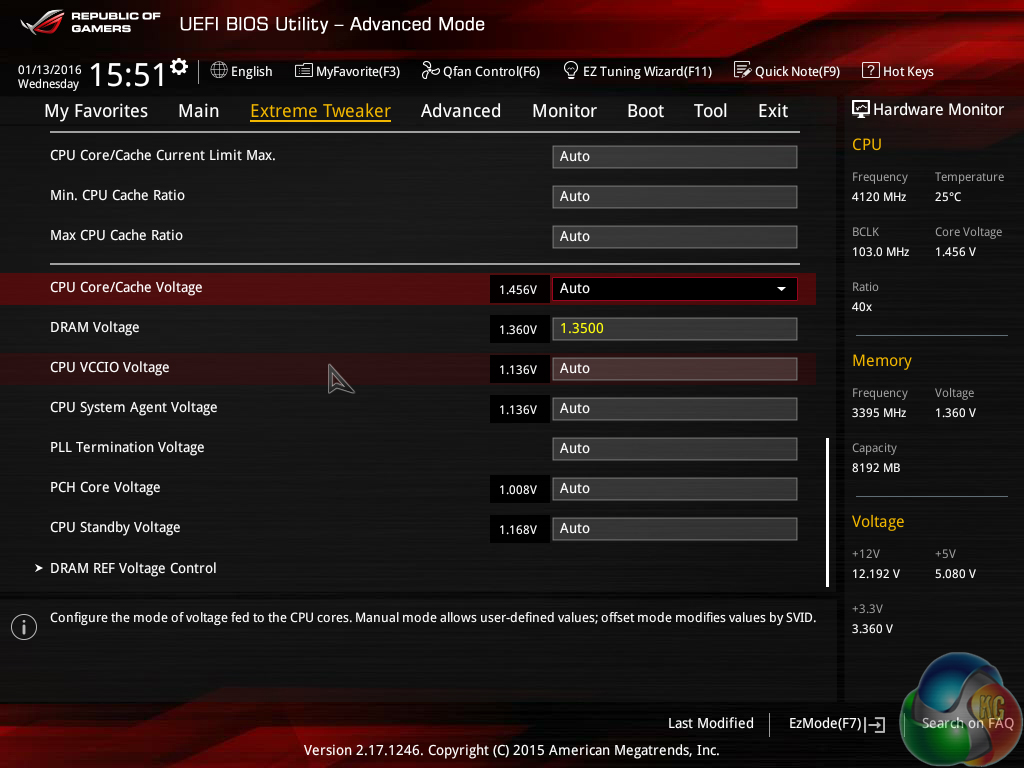Click the 3.360 V reading
The image size is (1024, 768).
pos(872,628)
